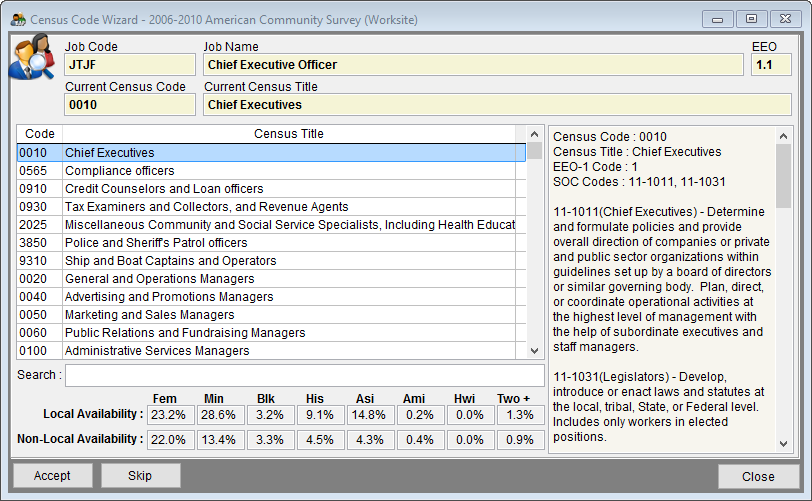The image size is (812, 501).
Task: Select Credit Counselors and Loan officers row
Action: pyautogui.click(x=271, y=189)
